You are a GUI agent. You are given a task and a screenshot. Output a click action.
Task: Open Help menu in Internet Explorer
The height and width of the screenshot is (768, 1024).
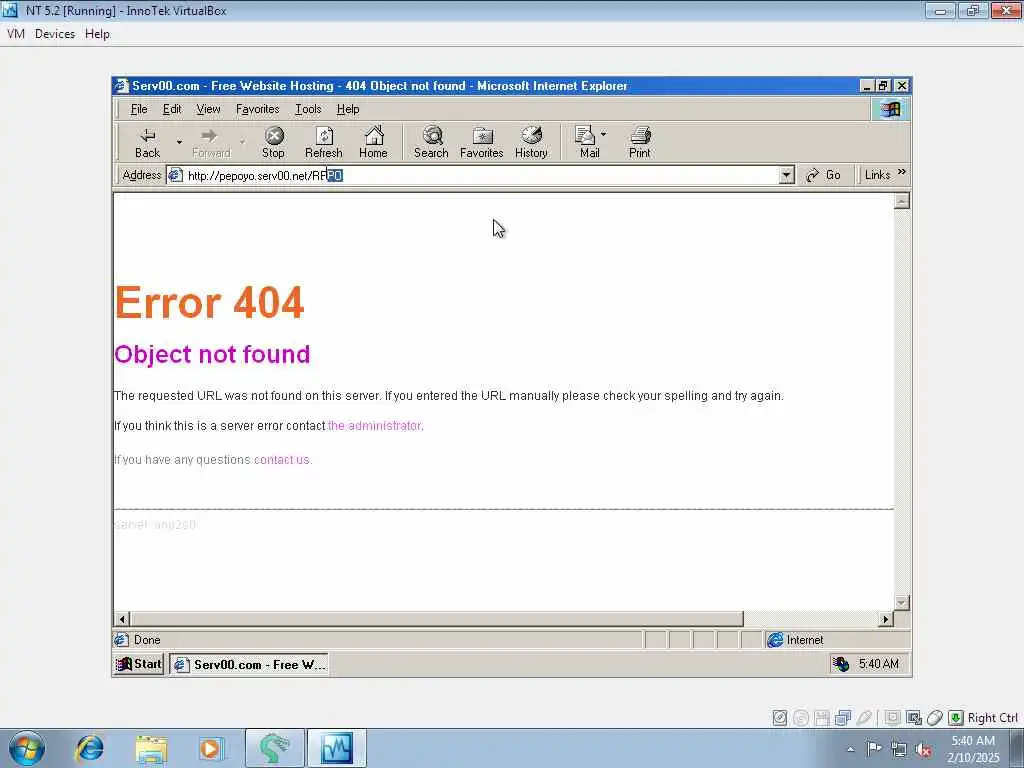(x=348, y=109)
